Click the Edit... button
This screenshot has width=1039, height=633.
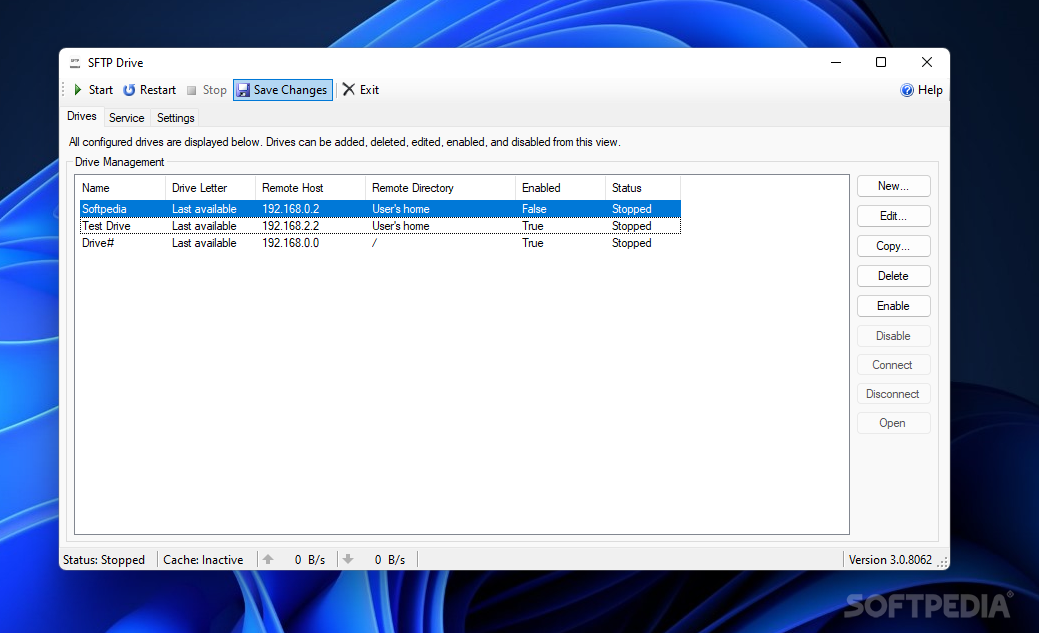(x=893, y=216)
